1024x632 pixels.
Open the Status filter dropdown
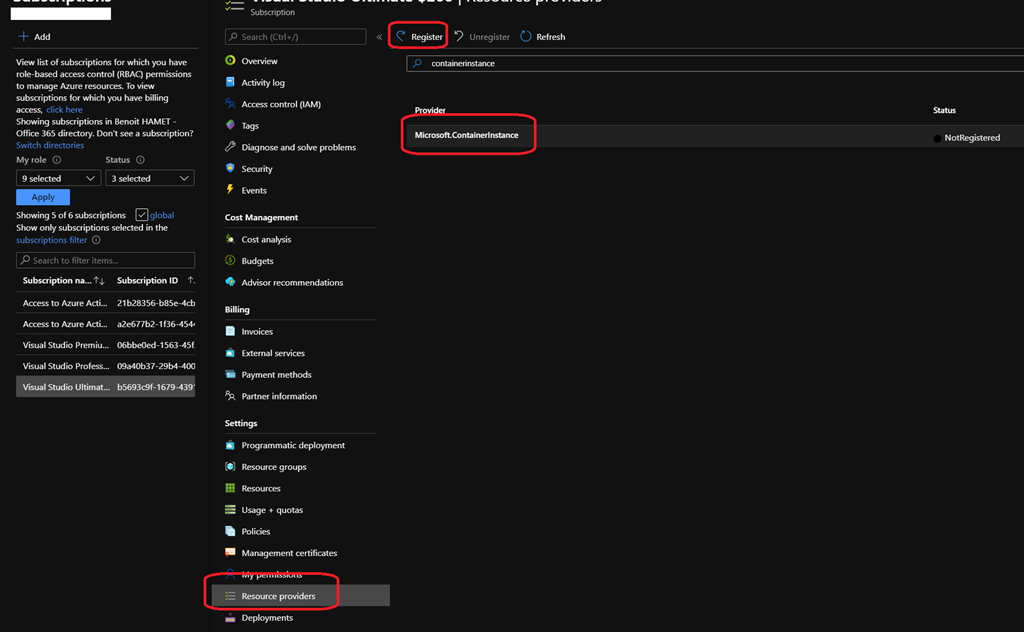(149, 178)
